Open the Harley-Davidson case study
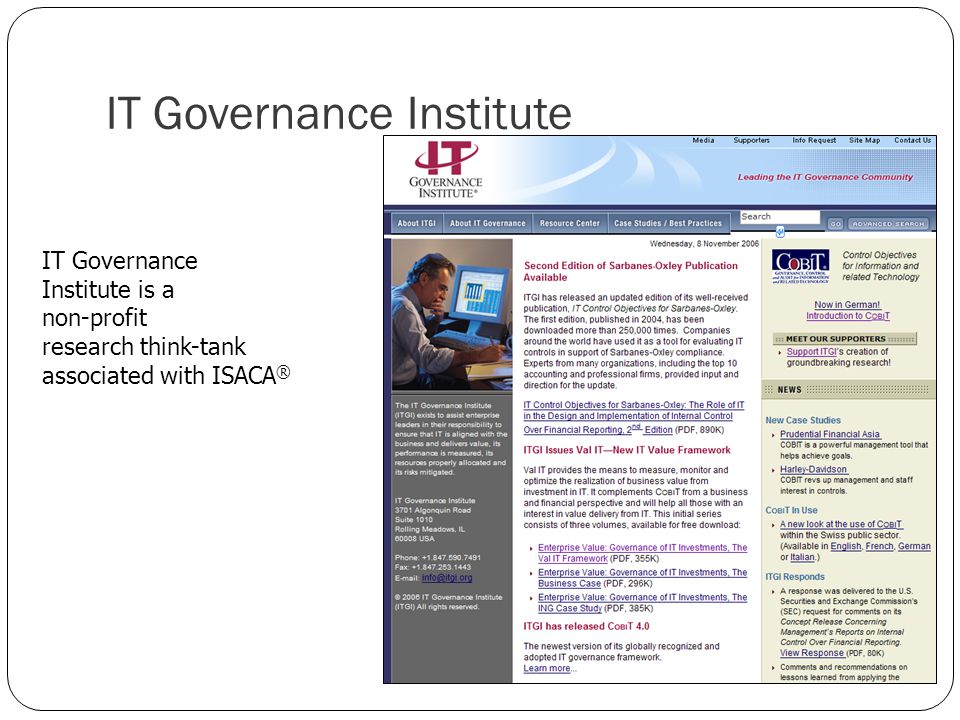Screen dimensions: 960x720 pyautogui.click(x=813, y=469)
